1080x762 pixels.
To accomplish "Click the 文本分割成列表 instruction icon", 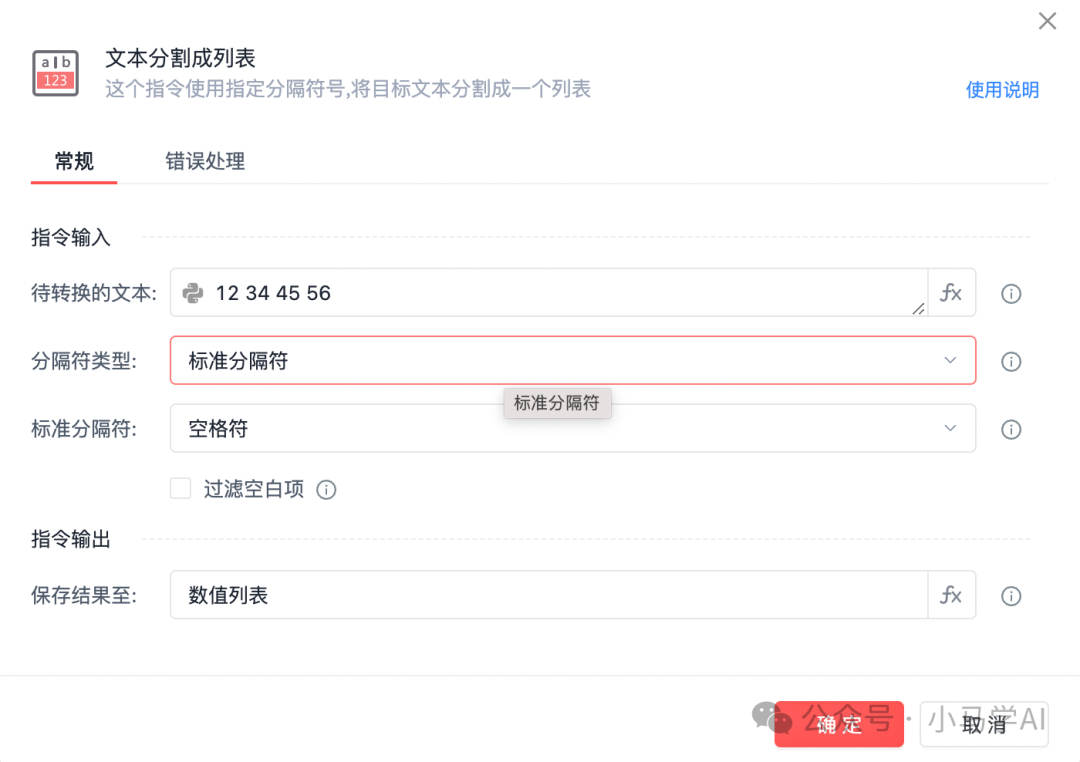I will coord(56,73).
